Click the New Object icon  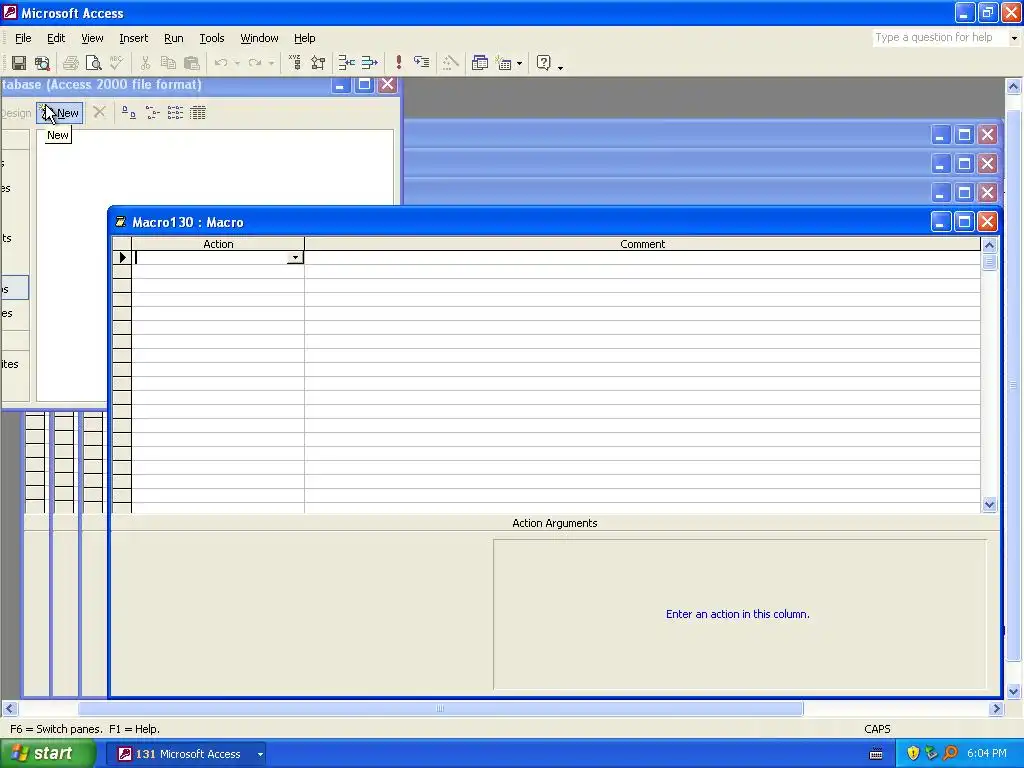(x=504, y=63)
